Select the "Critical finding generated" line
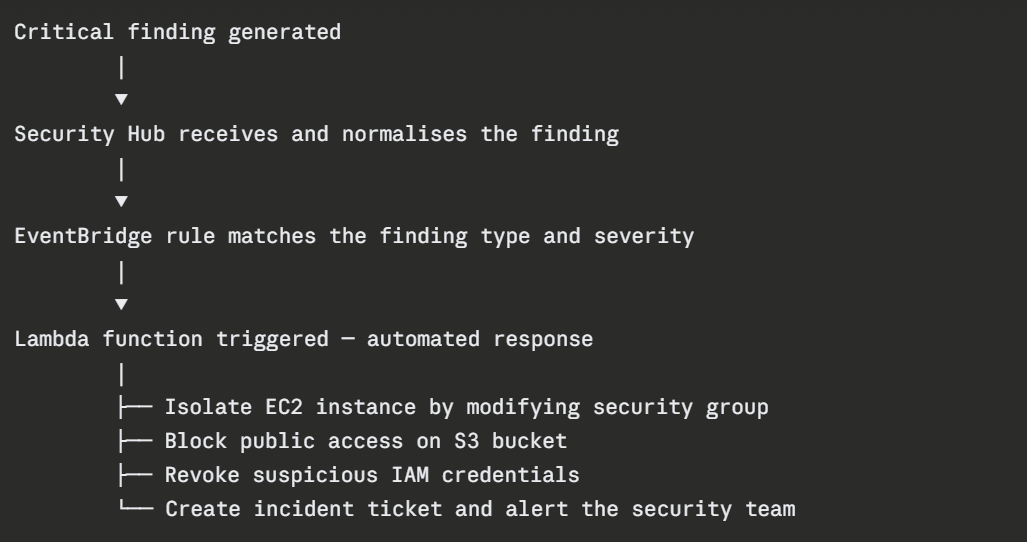1027x542 pixels. (177, 32)
